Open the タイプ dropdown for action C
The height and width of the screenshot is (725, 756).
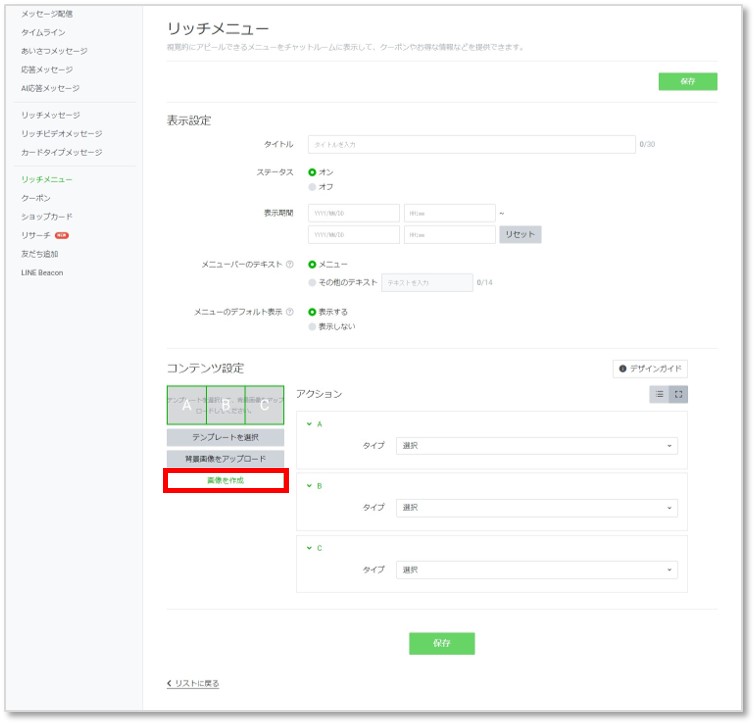[536, 570]
